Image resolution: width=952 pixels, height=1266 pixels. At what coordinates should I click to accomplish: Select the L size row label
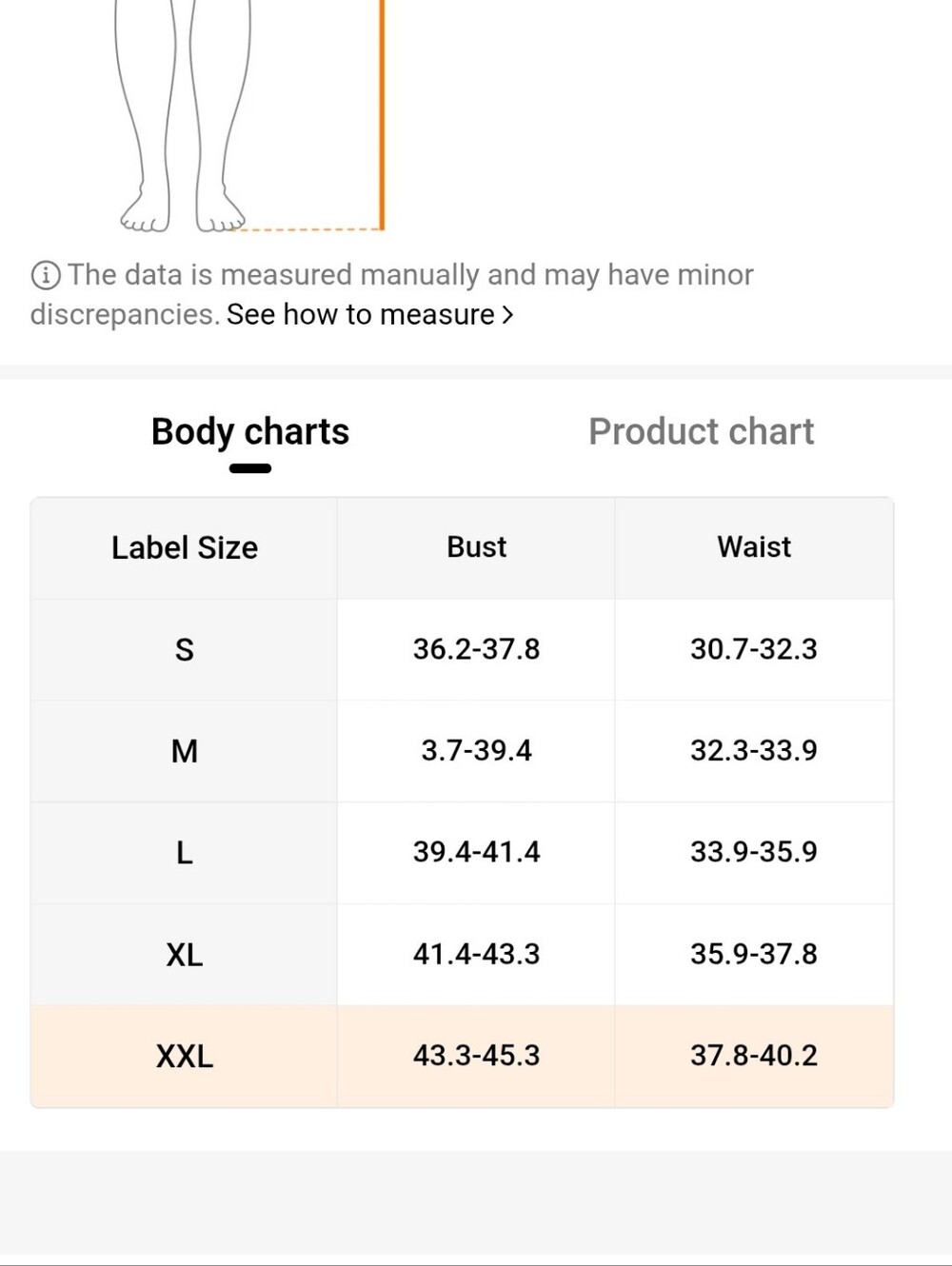pyautogui.click(x=185, y=852)
